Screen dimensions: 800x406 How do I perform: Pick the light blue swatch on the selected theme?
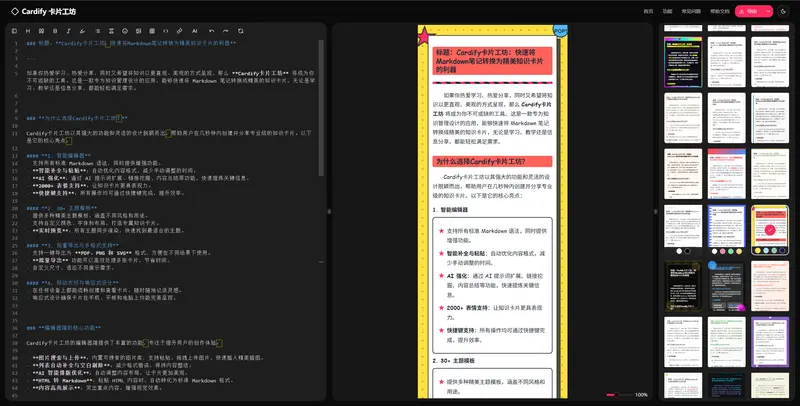pyautogui.click(x=766, y=251)
